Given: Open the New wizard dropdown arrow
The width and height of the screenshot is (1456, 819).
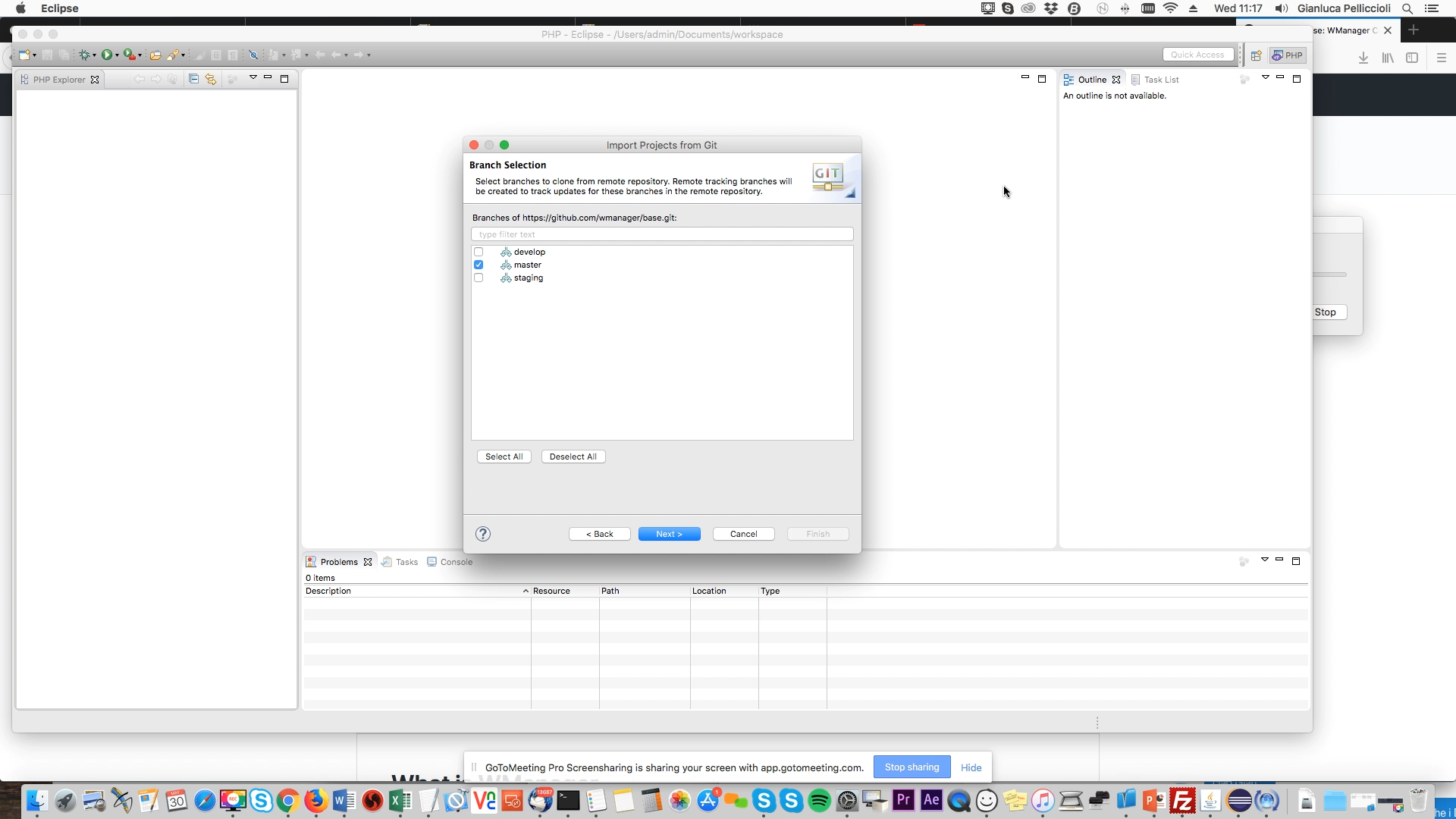Looking at the screenshot, I should click(x=35, y=55).
